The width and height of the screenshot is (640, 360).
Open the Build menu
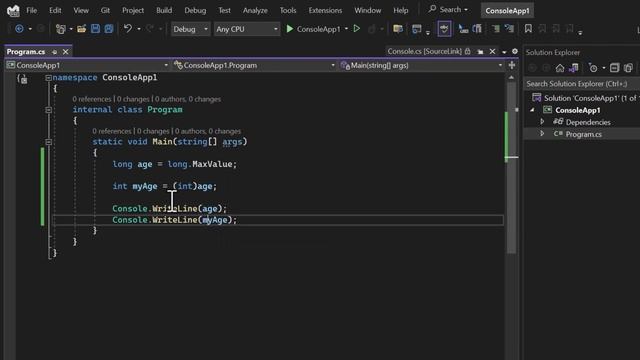[x=164, y=11]
